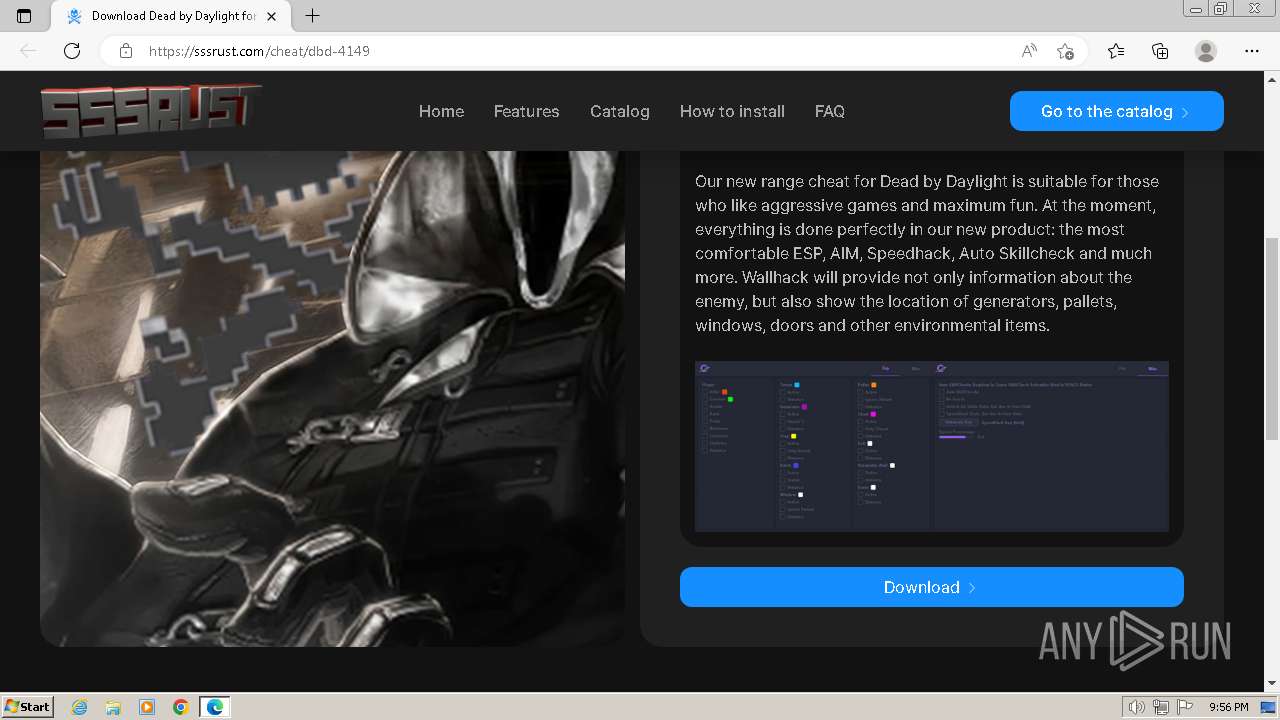
Task: Open File Explorer from the taskbar
Action: point(113,707)
